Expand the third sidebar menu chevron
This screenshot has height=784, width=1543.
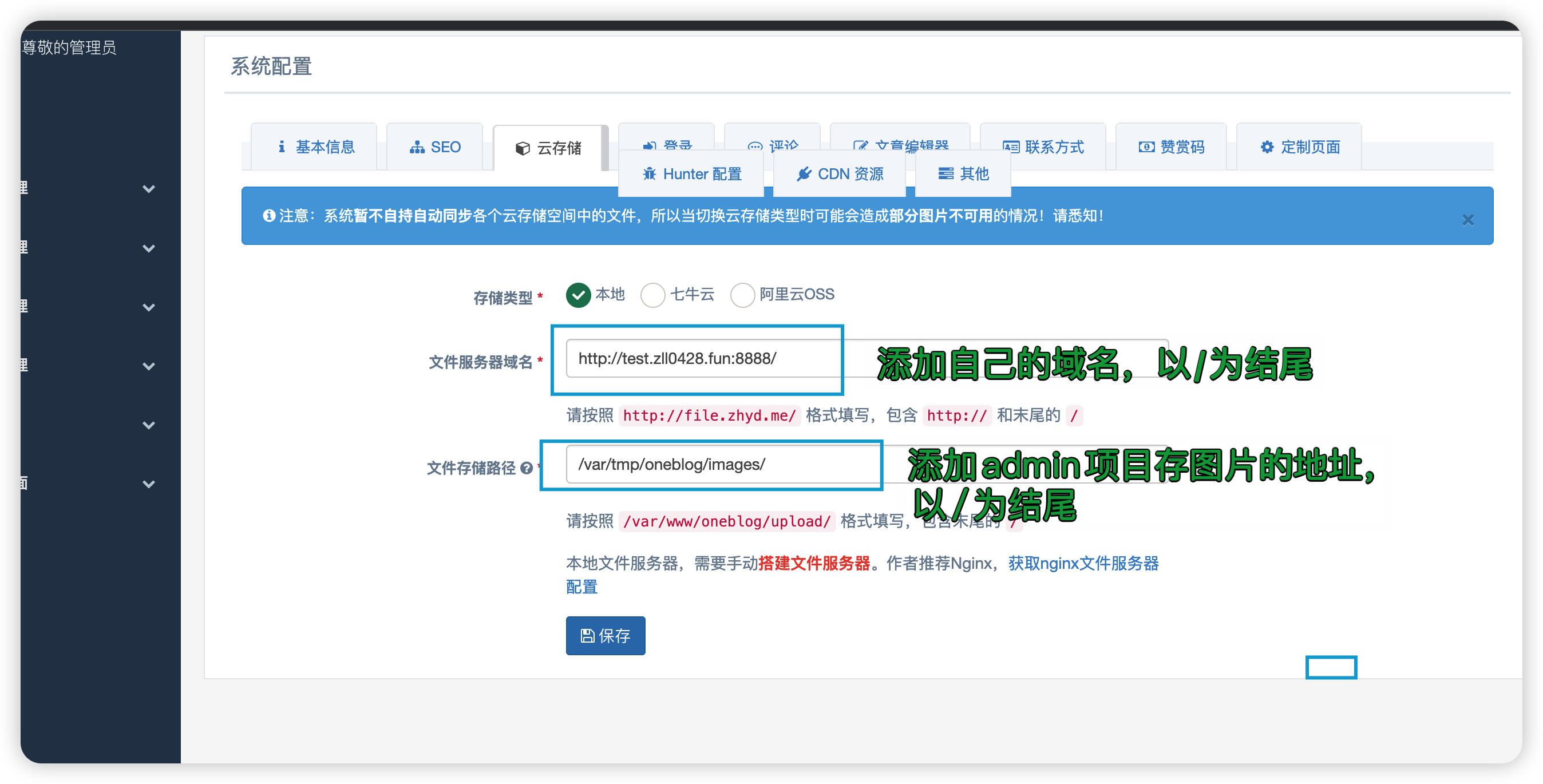[149, 308]
